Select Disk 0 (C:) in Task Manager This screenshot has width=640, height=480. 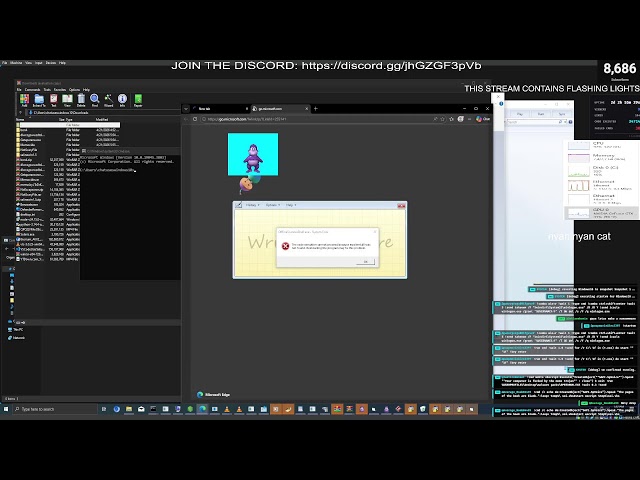pyautogui.click(x=602, y=171)
